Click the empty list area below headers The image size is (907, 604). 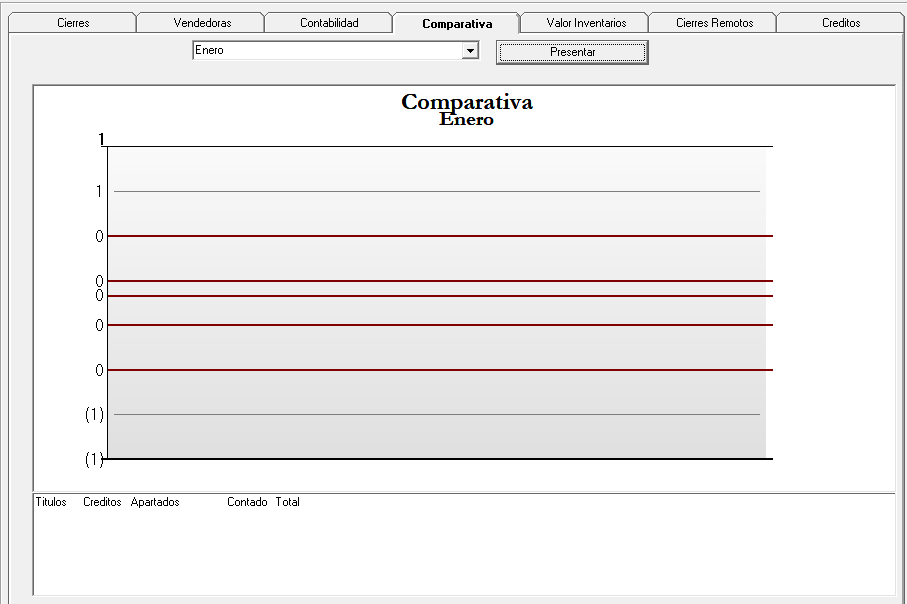[464, 552]
